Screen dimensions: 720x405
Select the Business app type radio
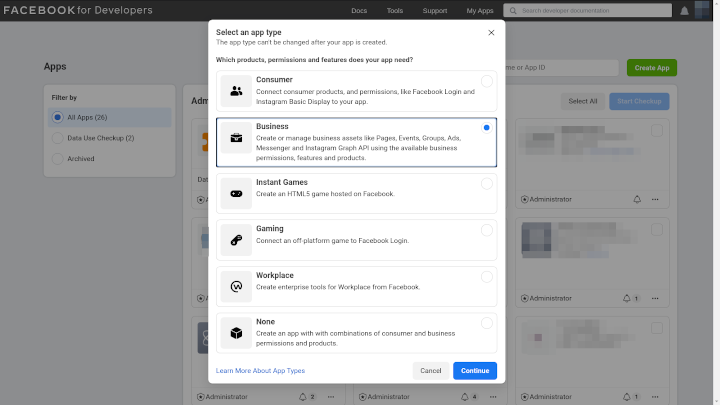(487, 128)
